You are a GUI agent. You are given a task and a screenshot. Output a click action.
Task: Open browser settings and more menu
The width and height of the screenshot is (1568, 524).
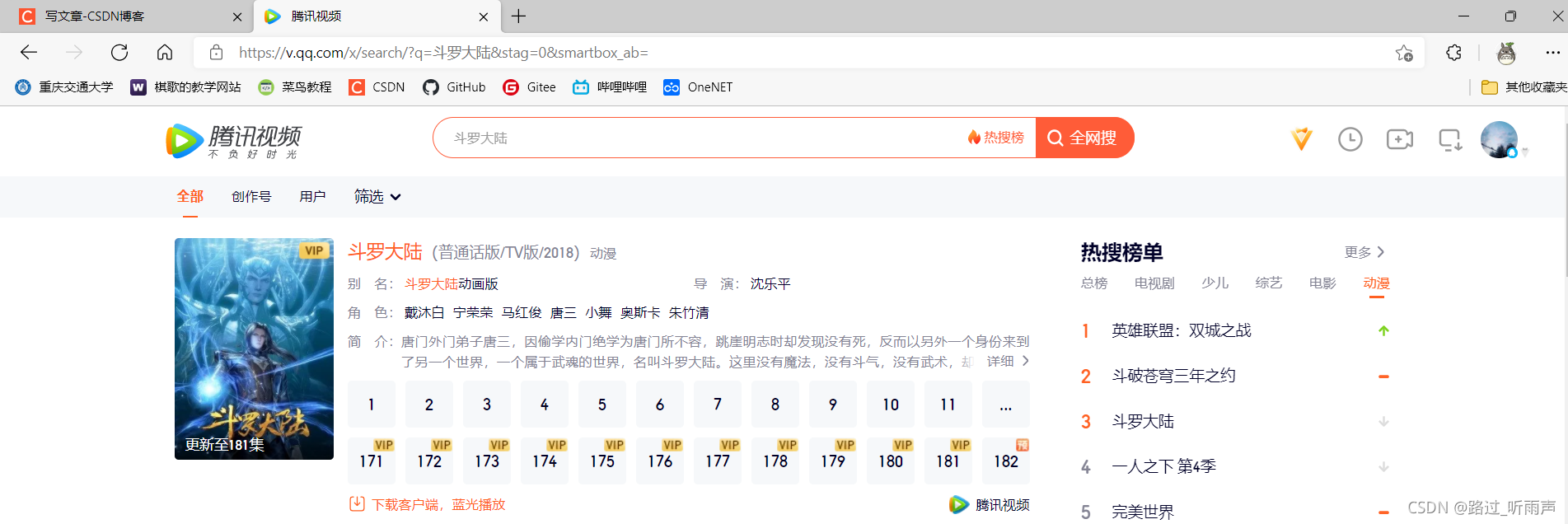click(1552, 53)
